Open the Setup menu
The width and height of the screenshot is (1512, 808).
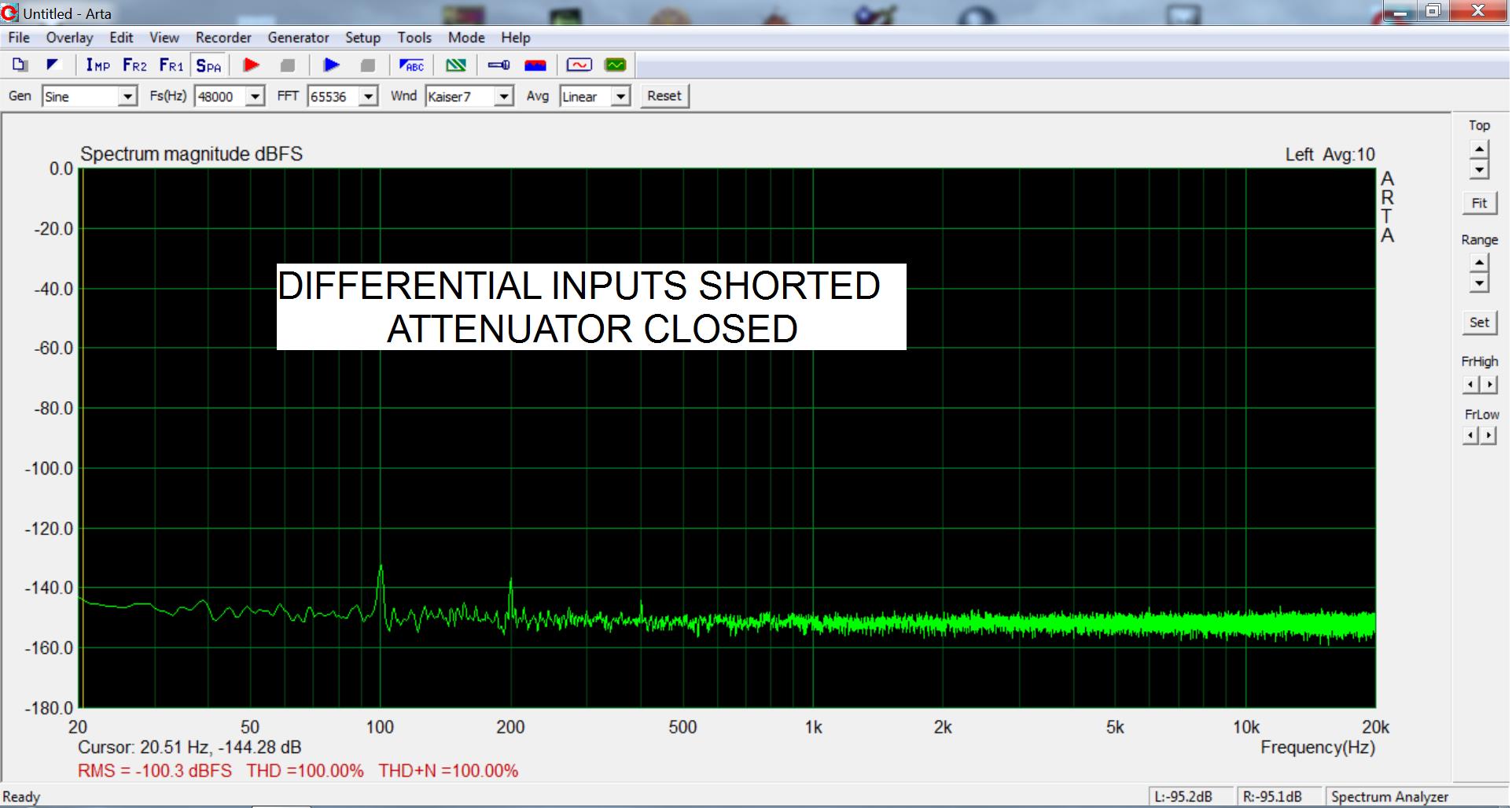click(x=362, y=38)
